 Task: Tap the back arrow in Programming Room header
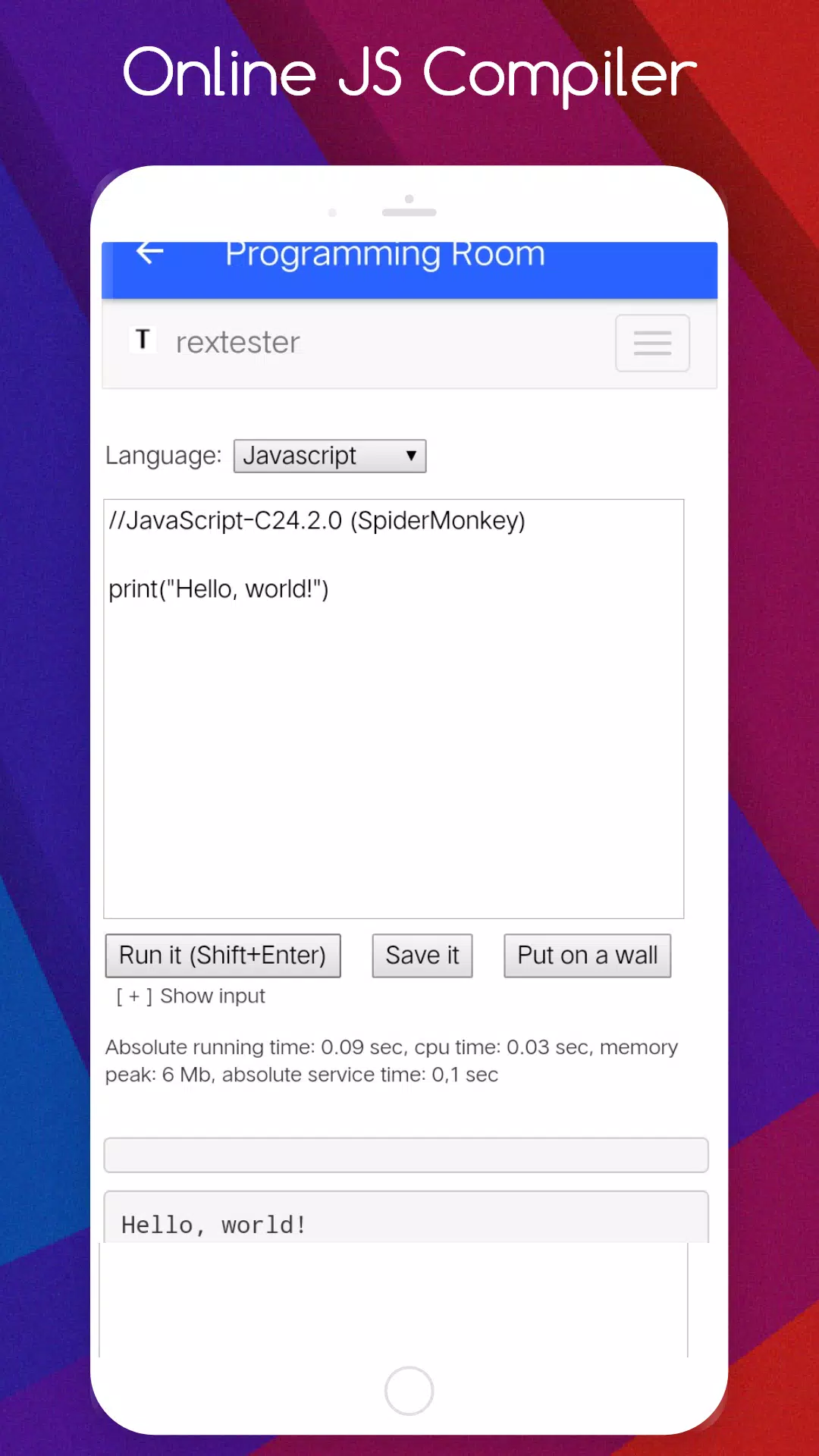click(x=150, y=253)
